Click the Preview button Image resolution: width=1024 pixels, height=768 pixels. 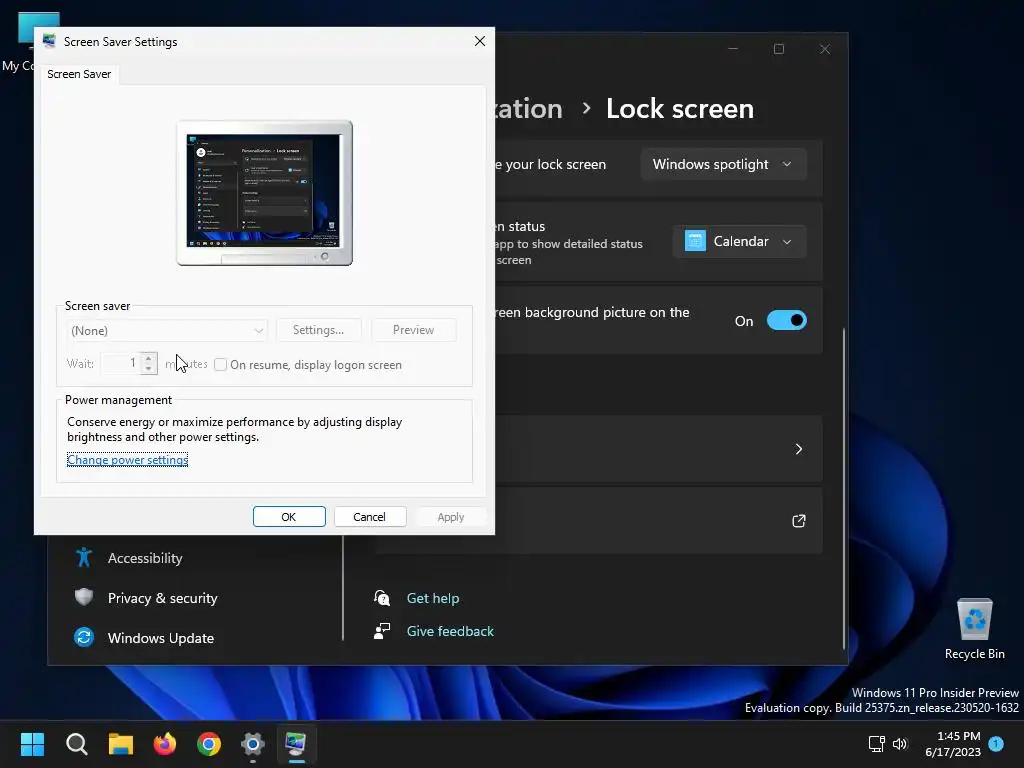(x=413, y=330)
